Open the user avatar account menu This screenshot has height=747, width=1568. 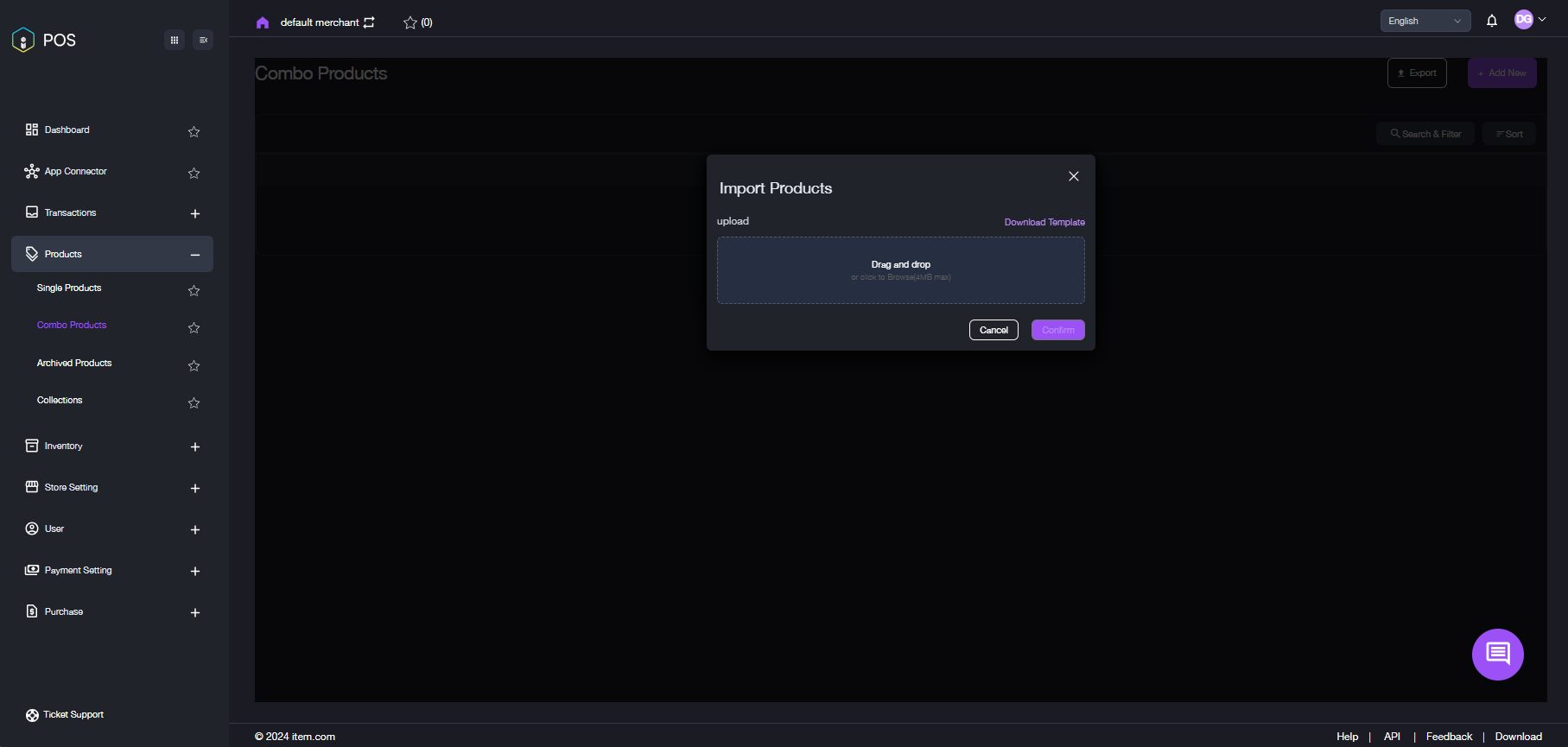click(1529, 20)
